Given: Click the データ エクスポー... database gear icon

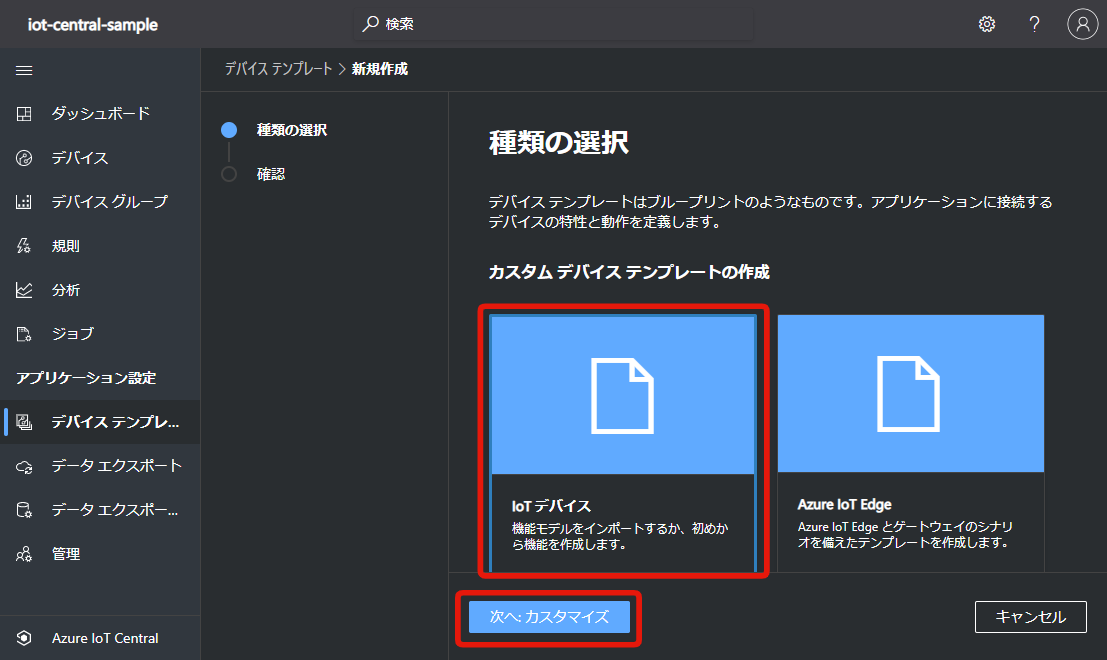Looking at the screenshot, I should click(24, 510).
